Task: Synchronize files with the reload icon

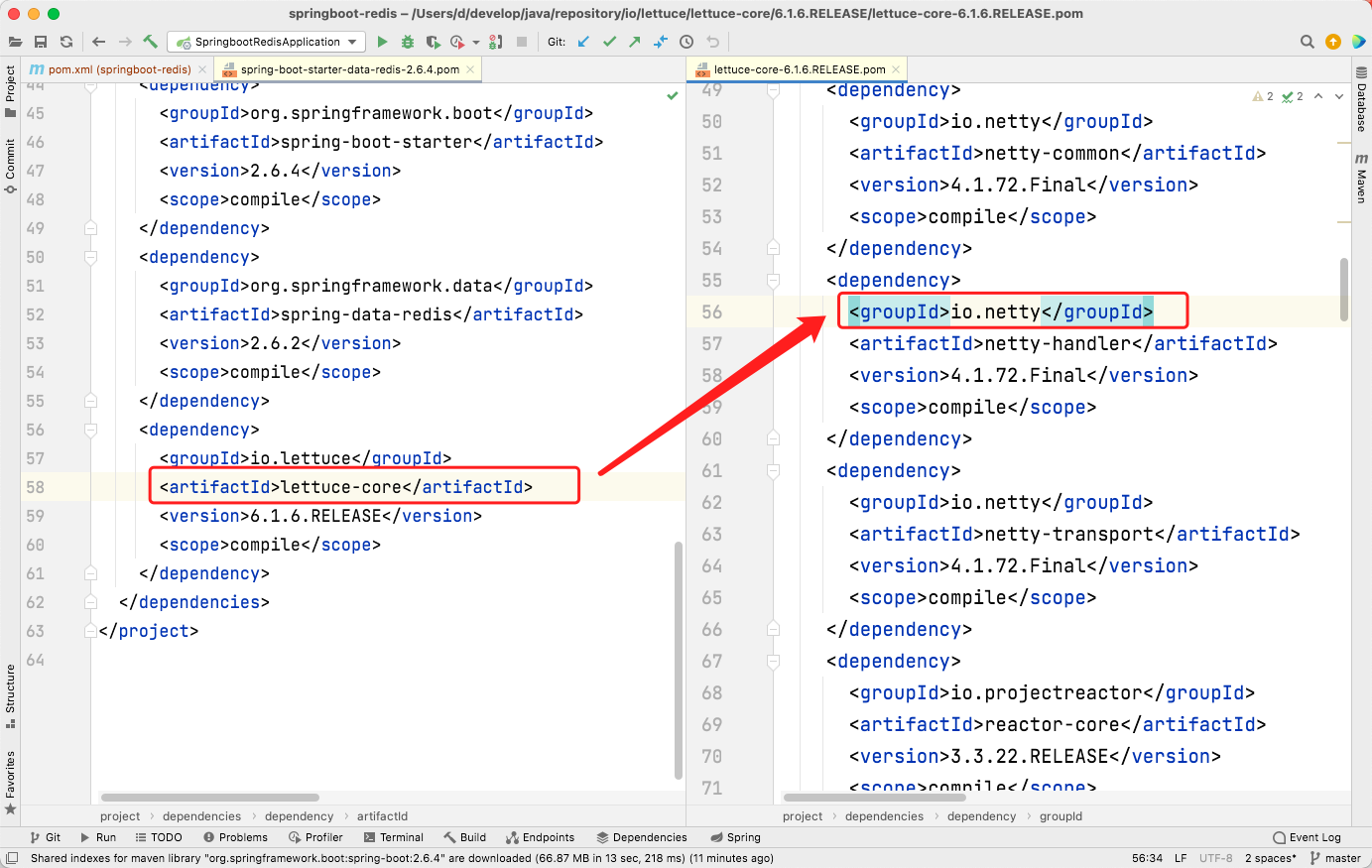Action: (x=66, y=42)
